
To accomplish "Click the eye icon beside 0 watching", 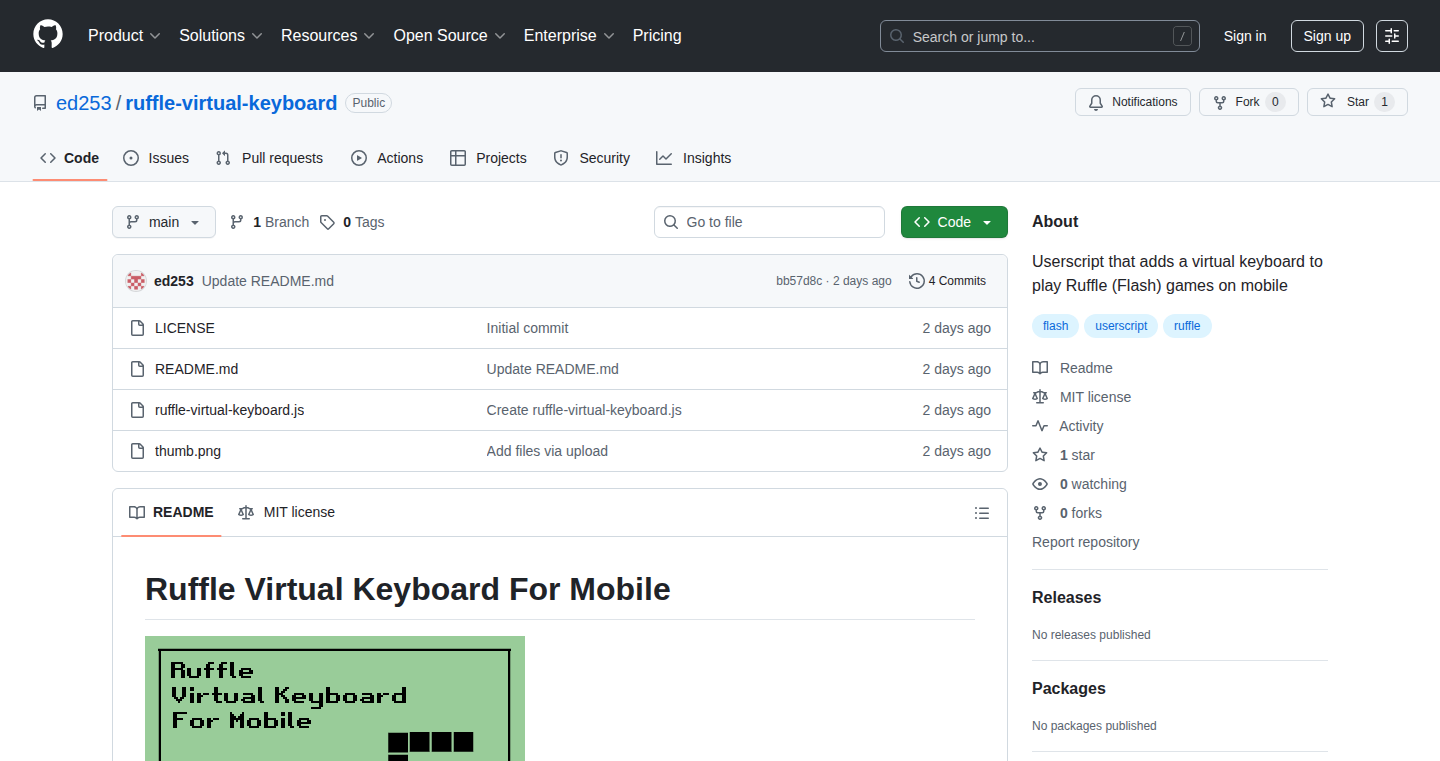I will tap(1040, 484).
